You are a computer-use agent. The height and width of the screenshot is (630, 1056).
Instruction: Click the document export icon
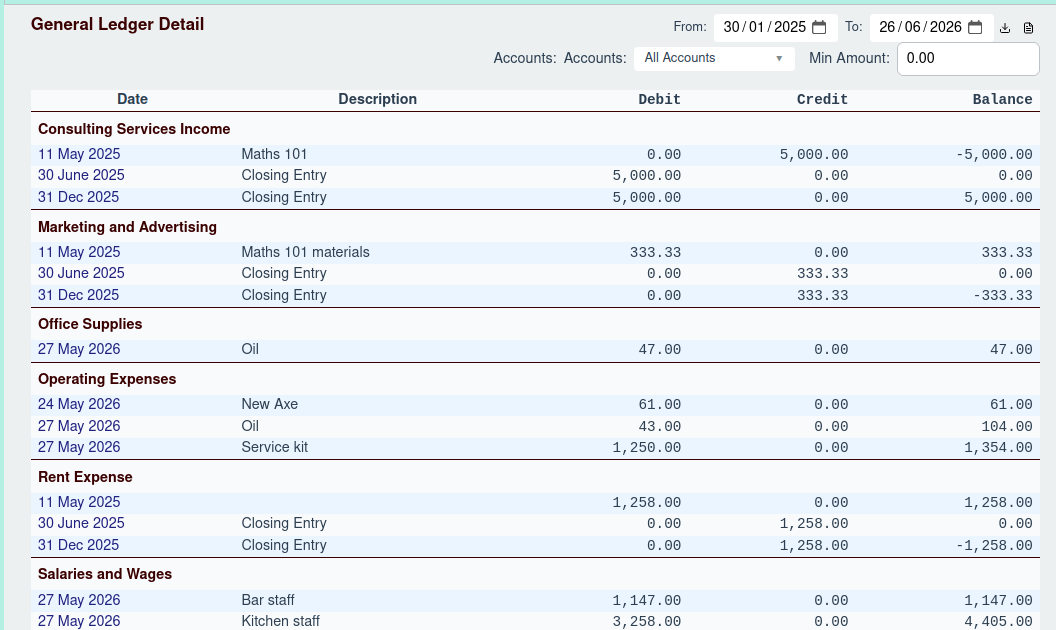pyautogui.click(x=1028, y=28)
